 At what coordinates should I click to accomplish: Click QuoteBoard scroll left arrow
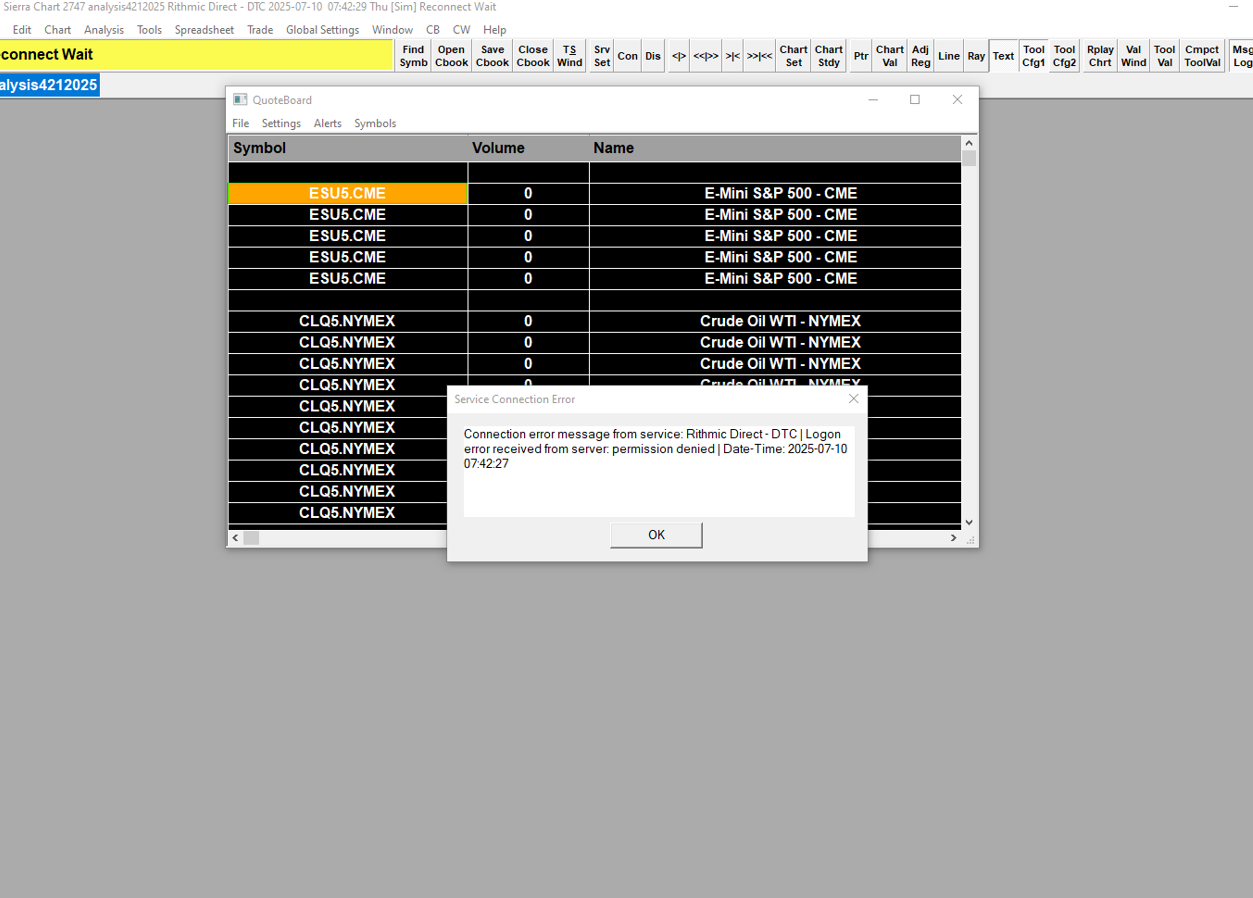[x=236, y=538]
